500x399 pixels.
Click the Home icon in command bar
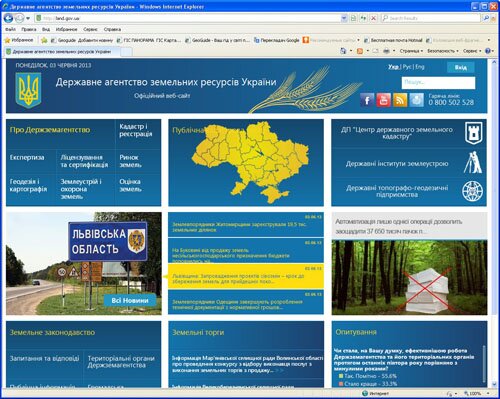click(343, 51)
